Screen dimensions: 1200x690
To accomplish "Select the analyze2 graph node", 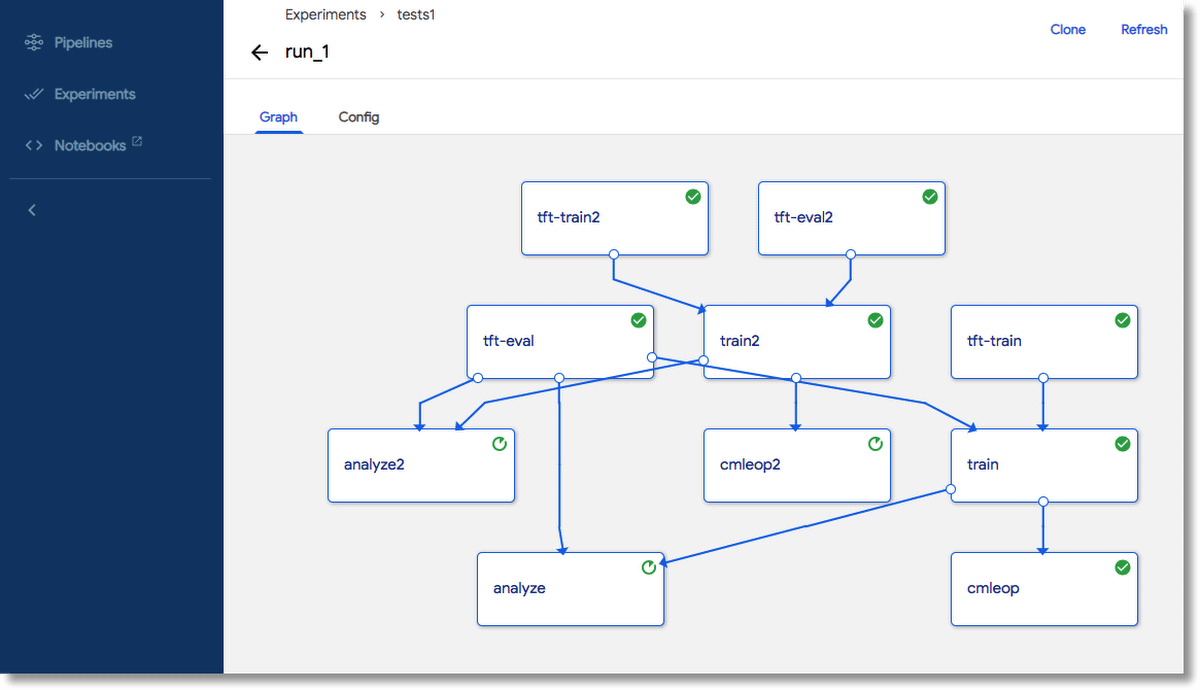I will pyautogui.click(x=421, y=466).
